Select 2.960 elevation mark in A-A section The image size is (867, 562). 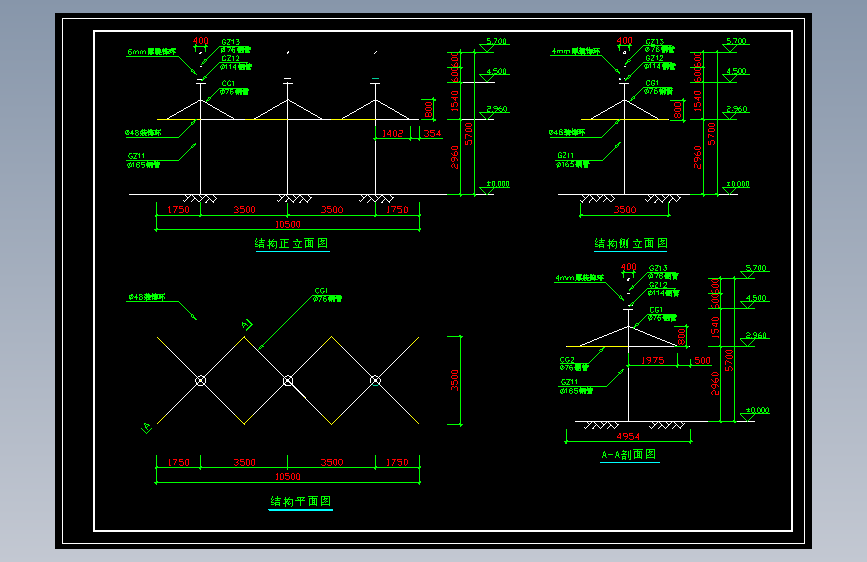coord(756,335)
